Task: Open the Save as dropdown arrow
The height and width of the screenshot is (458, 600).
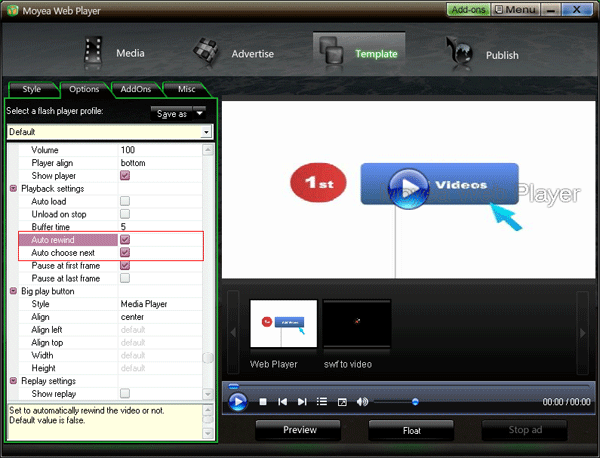Action: (x=199, y=114)
